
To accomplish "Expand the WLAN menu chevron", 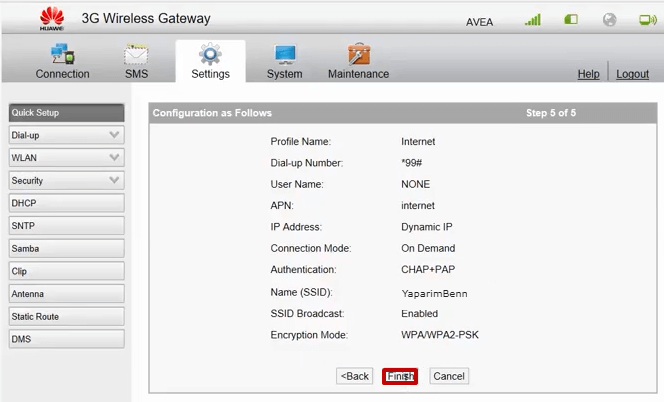I will click(114, 157).
